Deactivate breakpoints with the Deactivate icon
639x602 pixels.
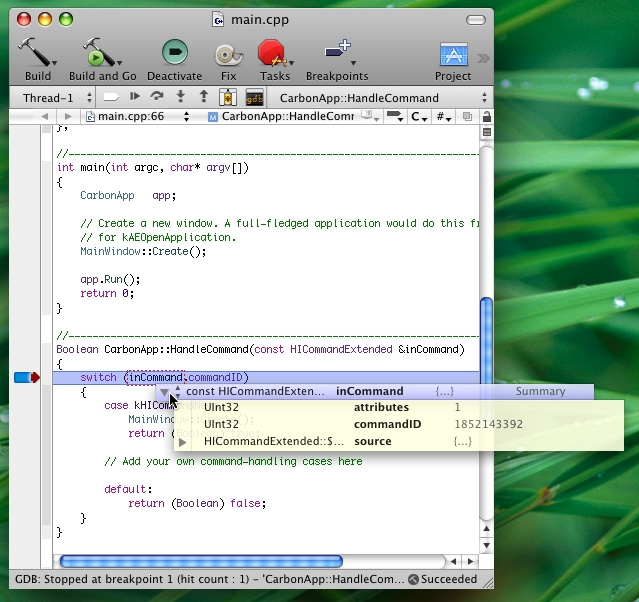point(174,53)
